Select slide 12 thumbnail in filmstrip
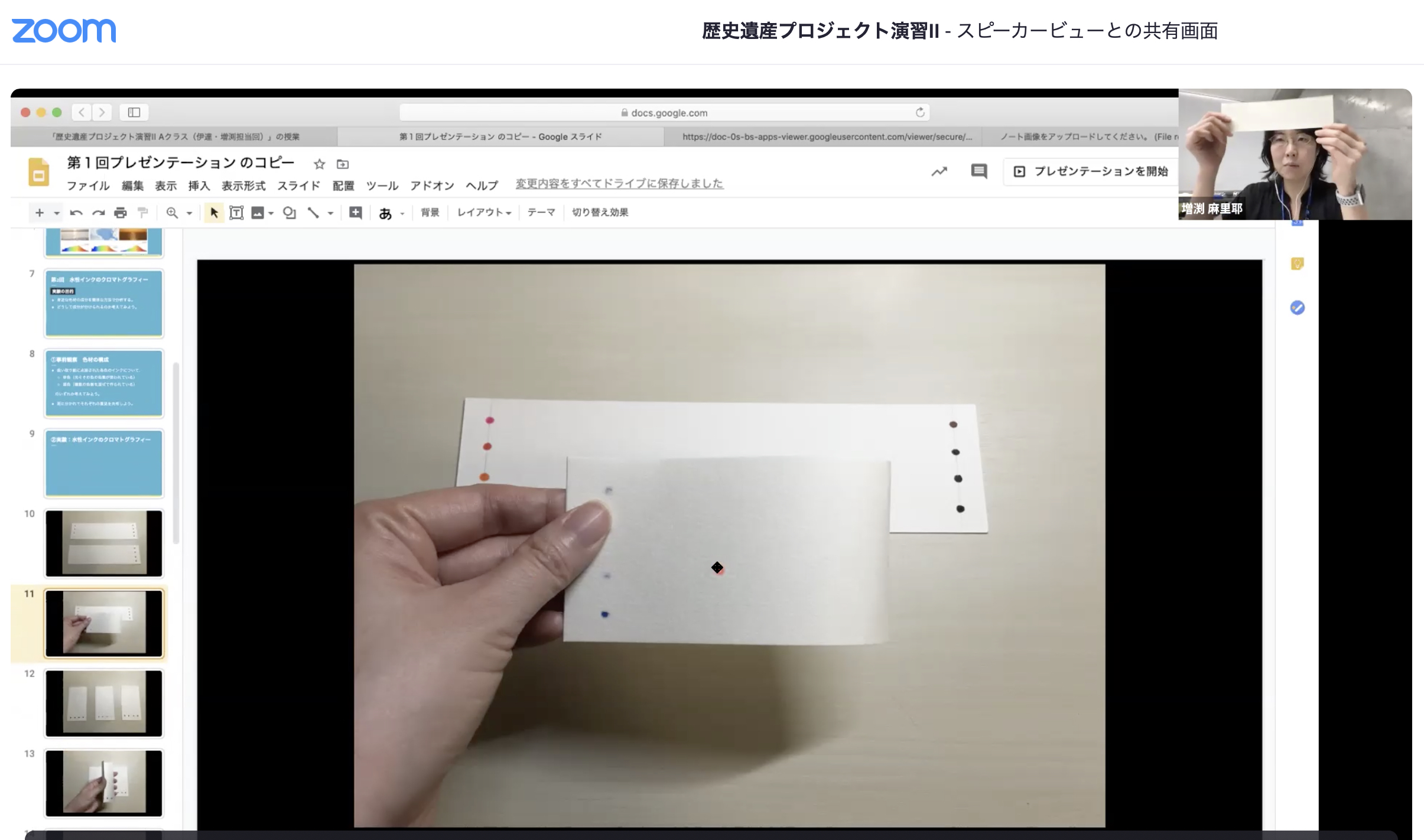 point(104,704)
